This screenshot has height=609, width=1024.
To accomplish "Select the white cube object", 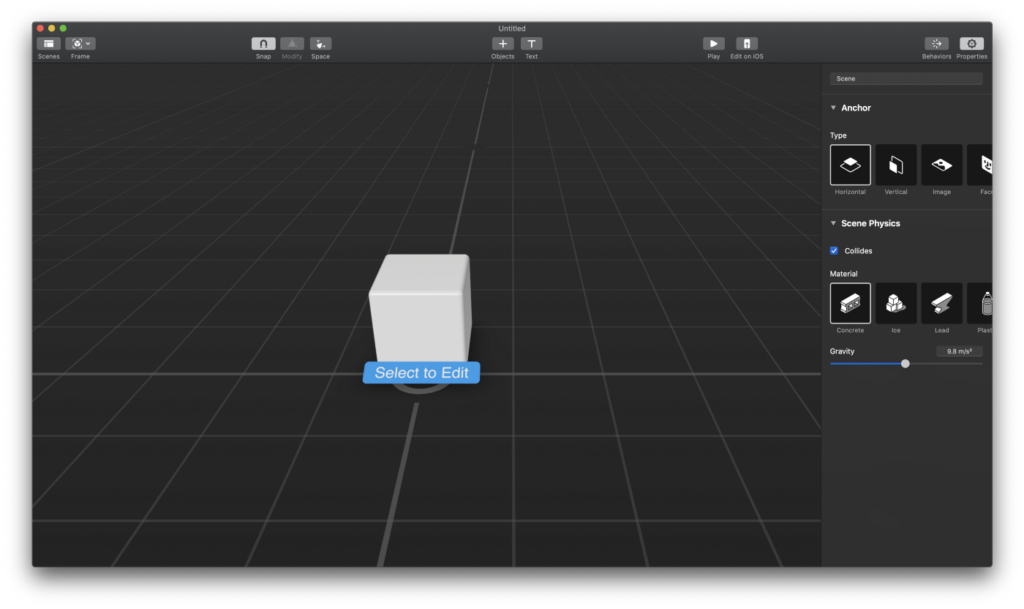I will 421,307.
